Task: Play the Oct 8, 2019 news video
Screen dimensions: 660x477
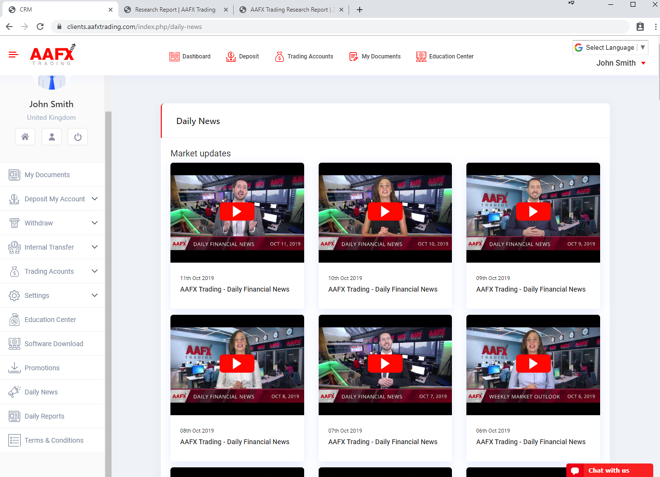Action: pos(237,364)
